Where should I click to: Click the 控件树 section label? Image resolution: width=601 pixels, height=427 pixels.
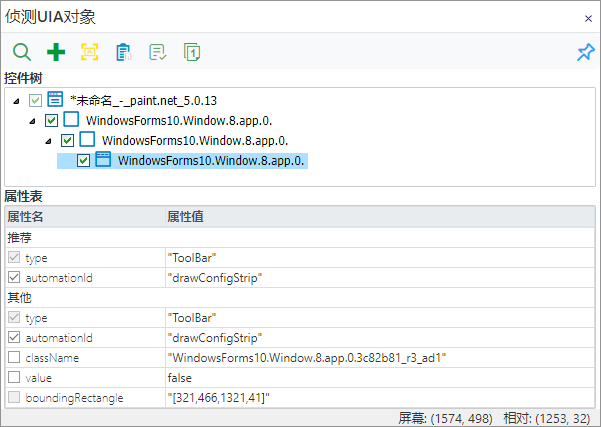click(x=23, y=79)
